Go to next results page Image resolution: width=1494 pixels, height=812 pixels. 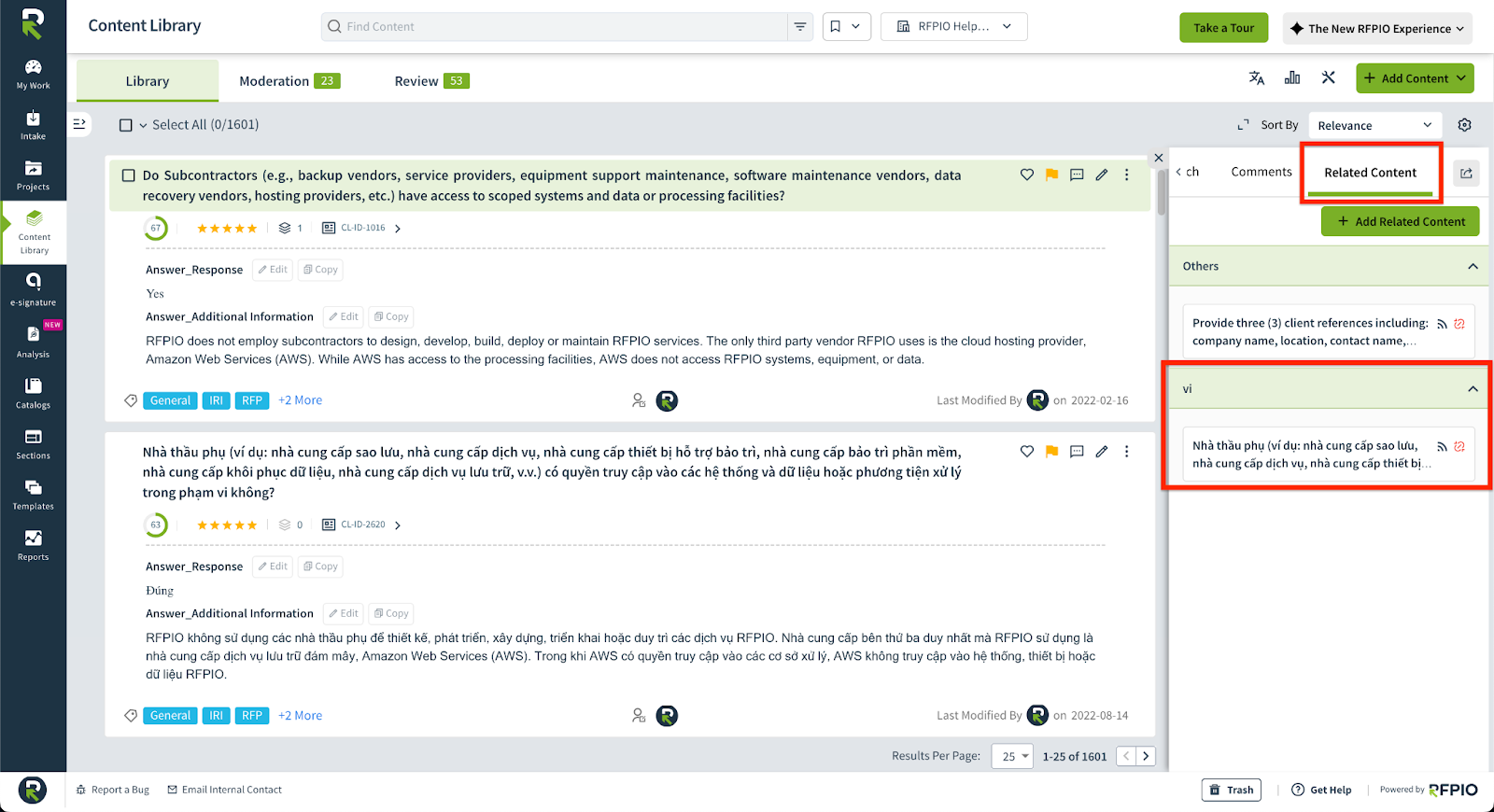click(x=1146, y=756)
